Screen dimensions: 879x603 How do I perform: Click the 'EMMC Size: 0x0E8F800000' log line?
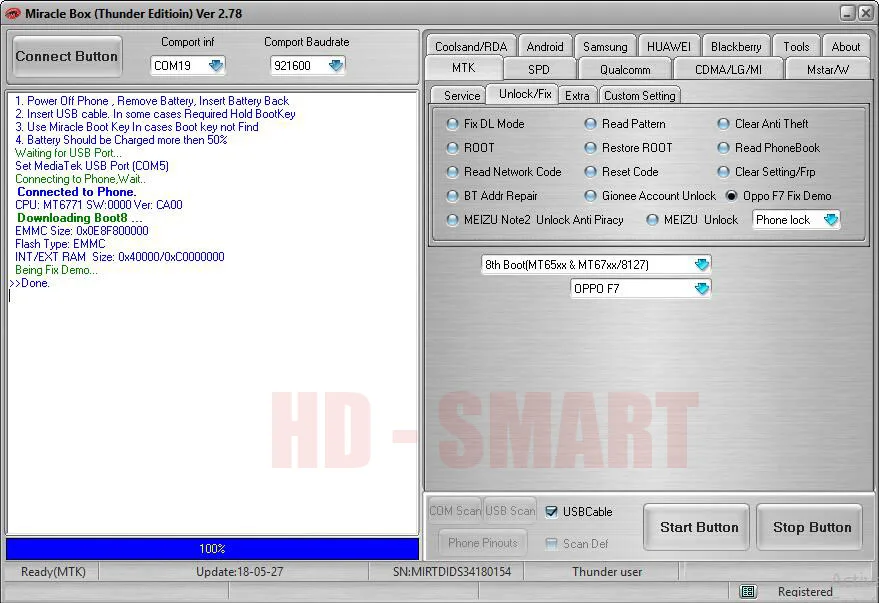pos(82,230)
